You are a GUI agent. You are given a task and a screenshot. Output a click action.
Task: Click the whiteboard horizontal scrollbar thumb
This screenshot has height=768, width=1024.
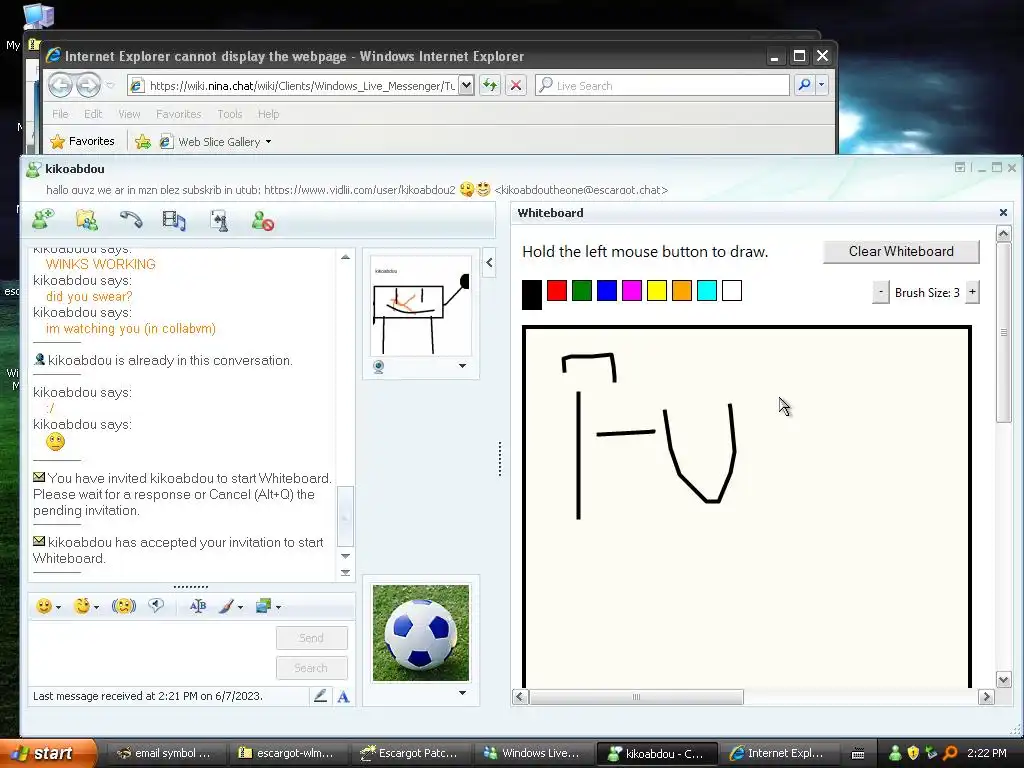pos(636,697)
